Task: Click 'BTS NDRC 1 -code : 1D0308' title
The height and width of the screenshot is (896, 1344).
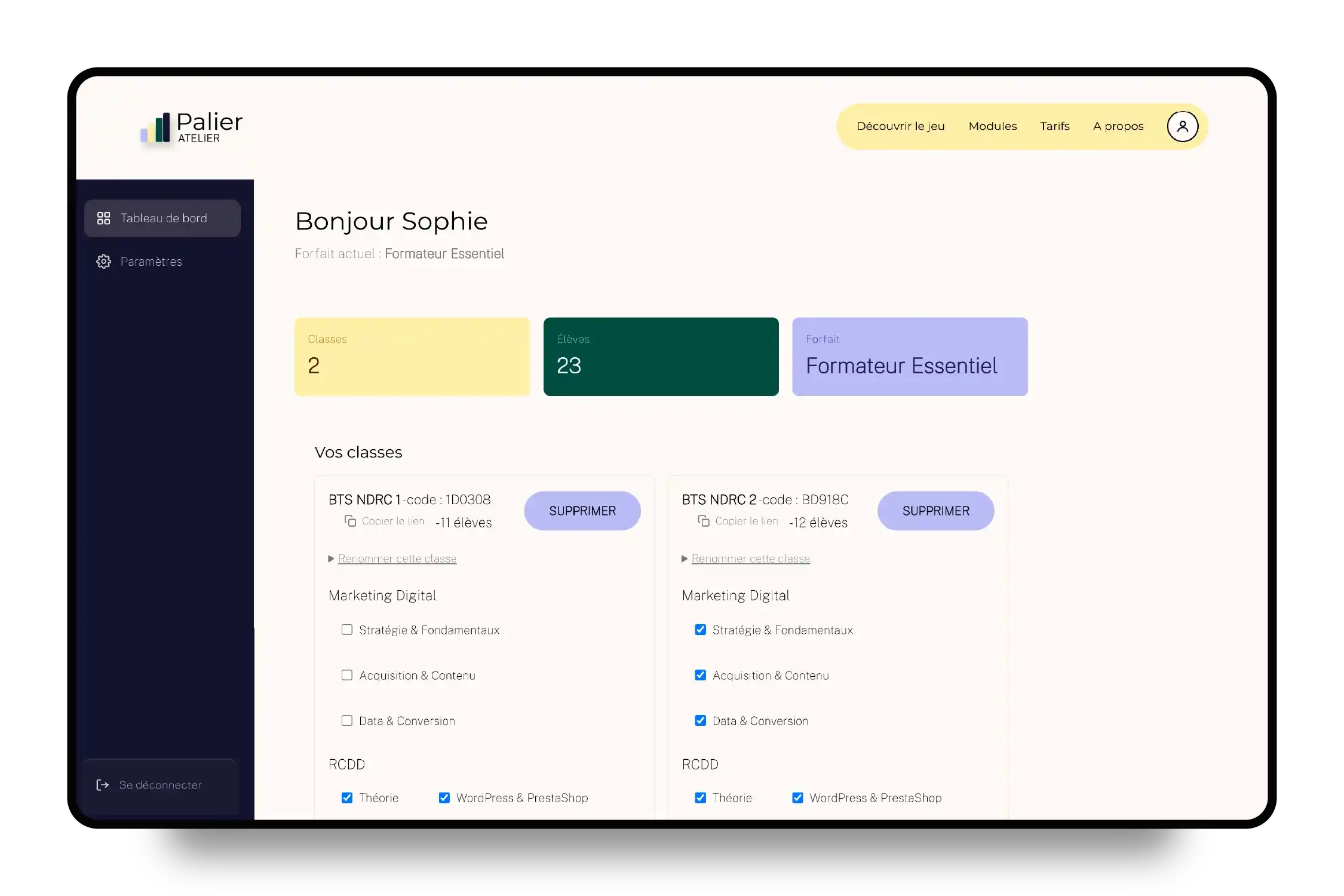Action: tap(409, 500)
